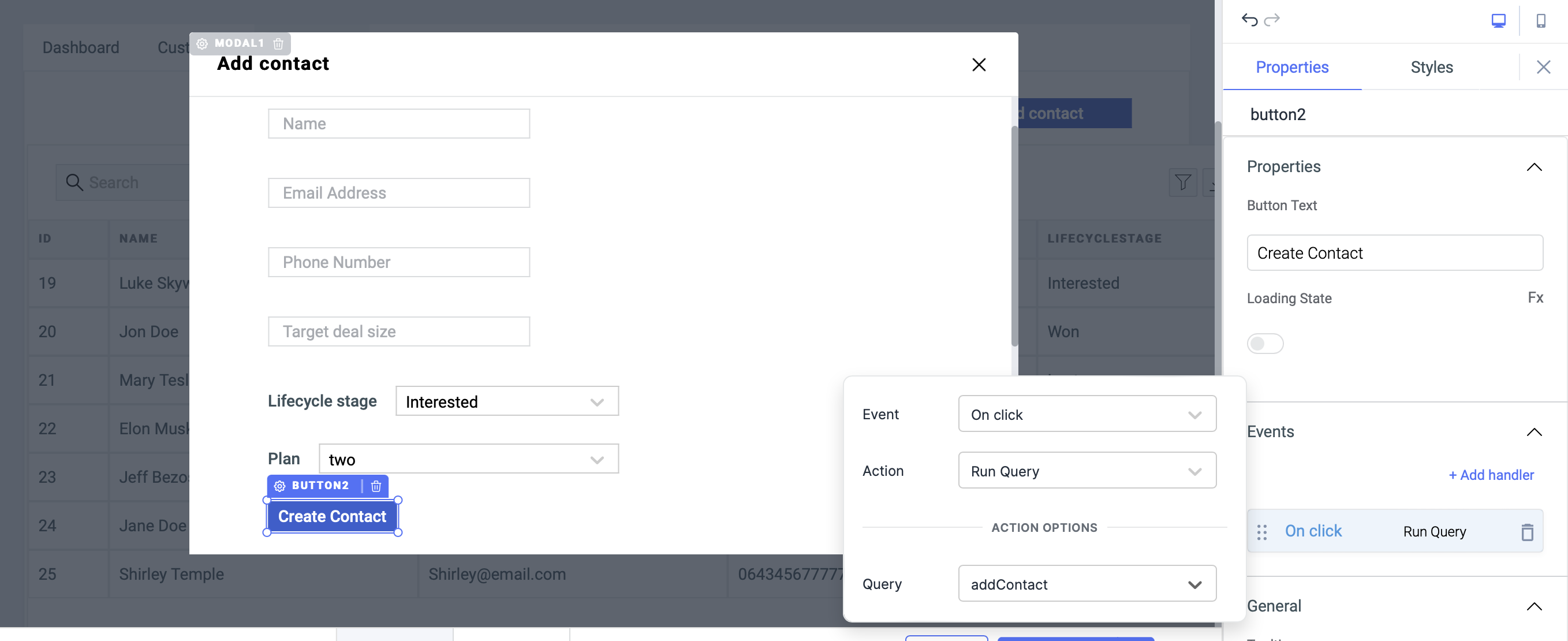Open MODAL1 settings gear icon

click(202, 43)
